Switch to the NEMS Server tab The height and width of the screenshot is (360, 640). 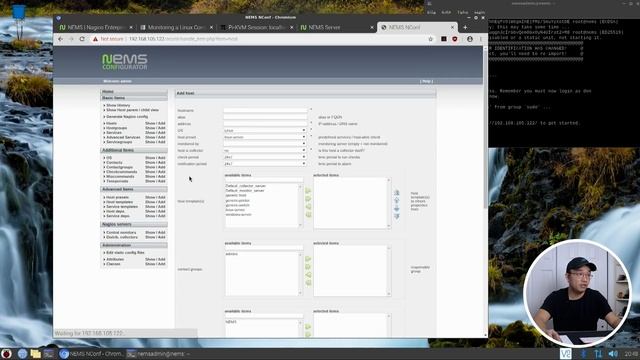click(x=337, y=27)
